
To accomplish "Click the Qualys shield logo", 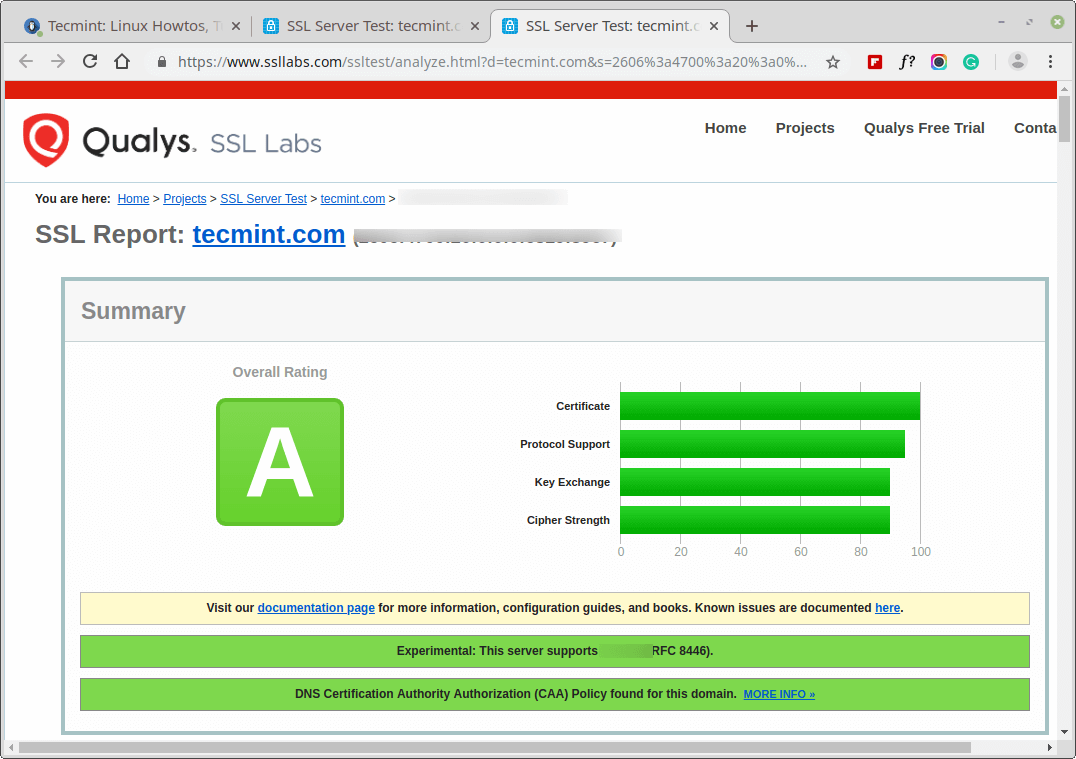I will tap(46, 140).
